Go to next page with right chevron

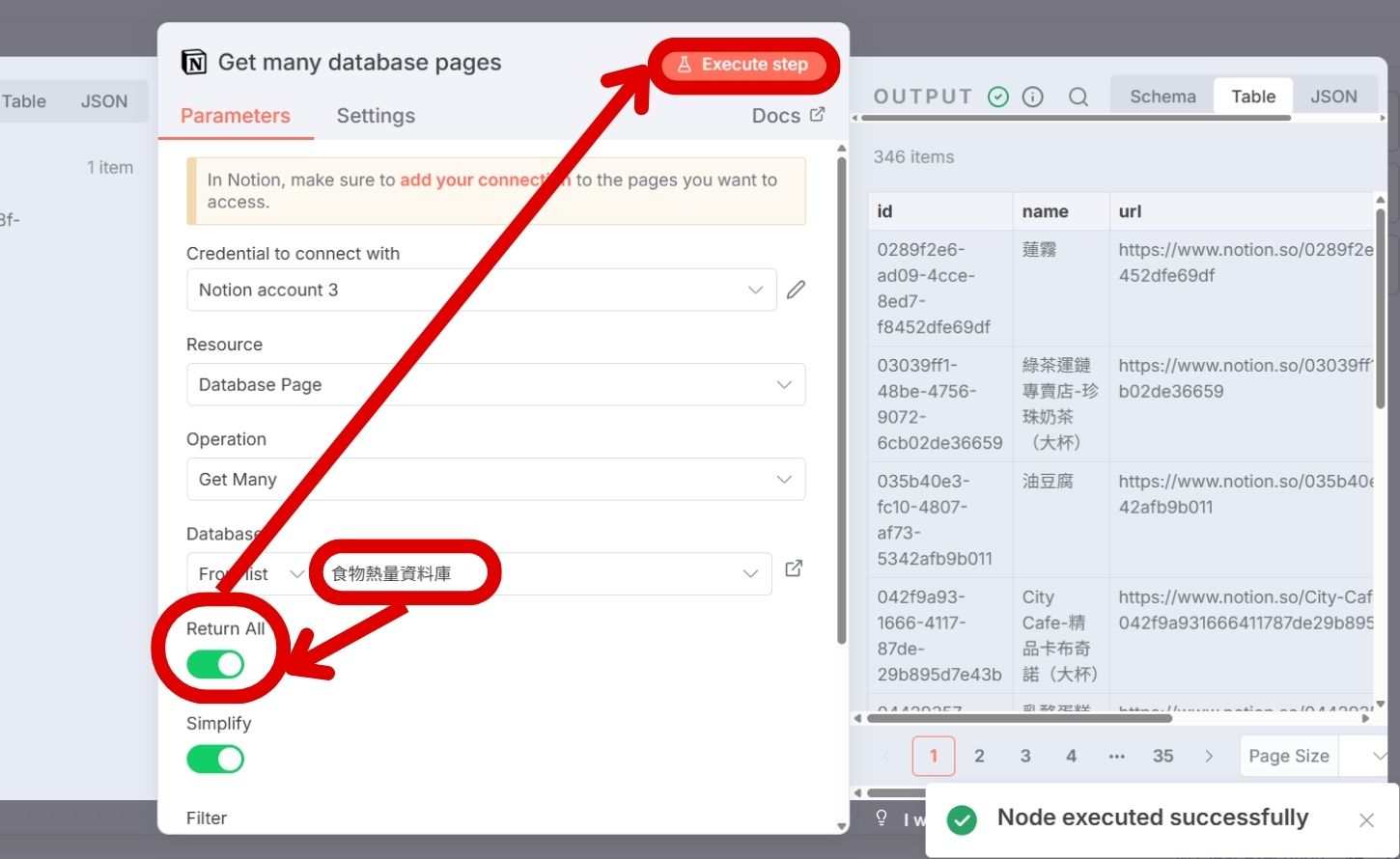click(1209, 756)
